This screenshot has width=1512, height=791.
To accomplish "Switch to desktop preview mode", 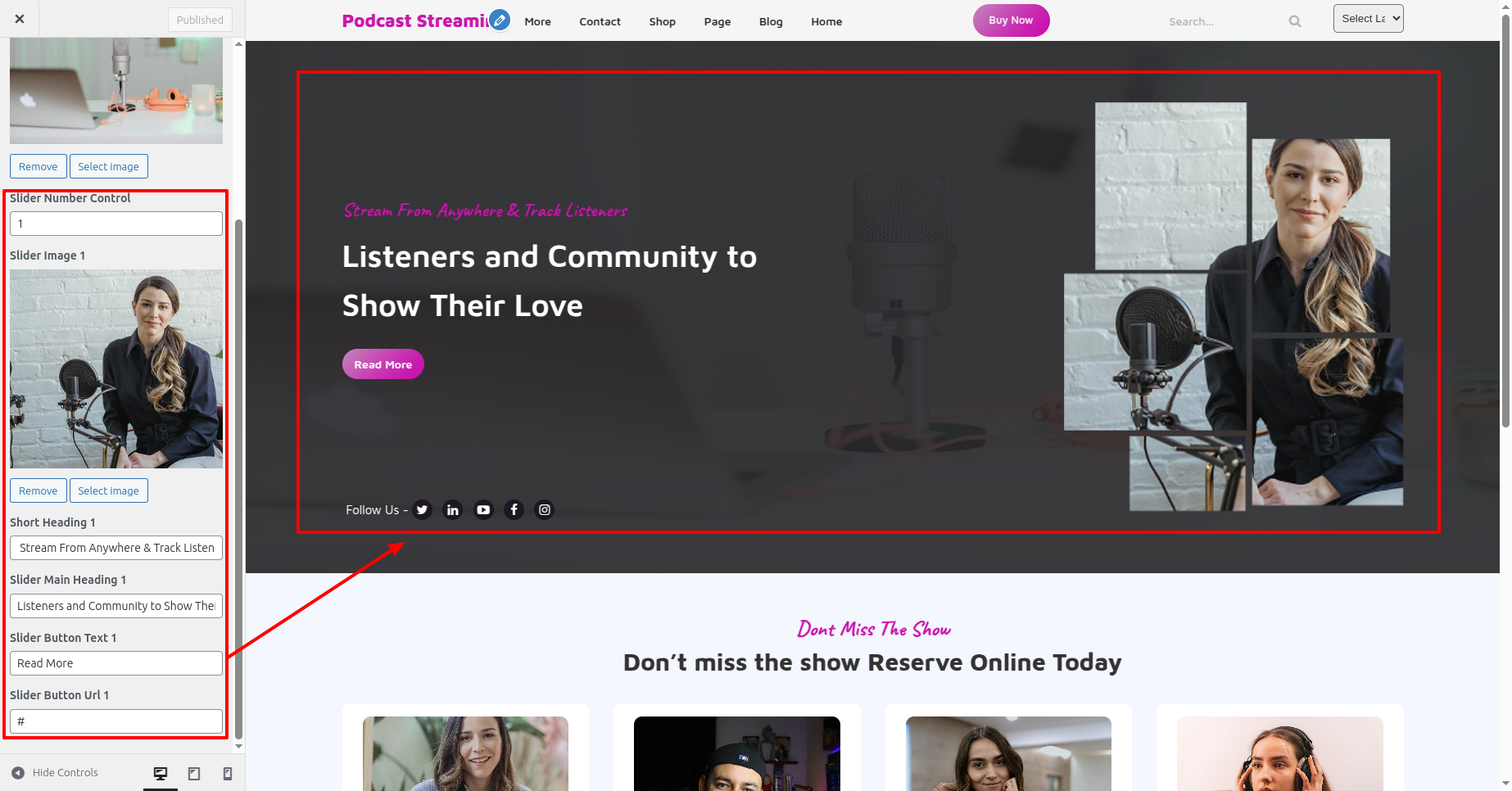I will [x=161, y=773].
